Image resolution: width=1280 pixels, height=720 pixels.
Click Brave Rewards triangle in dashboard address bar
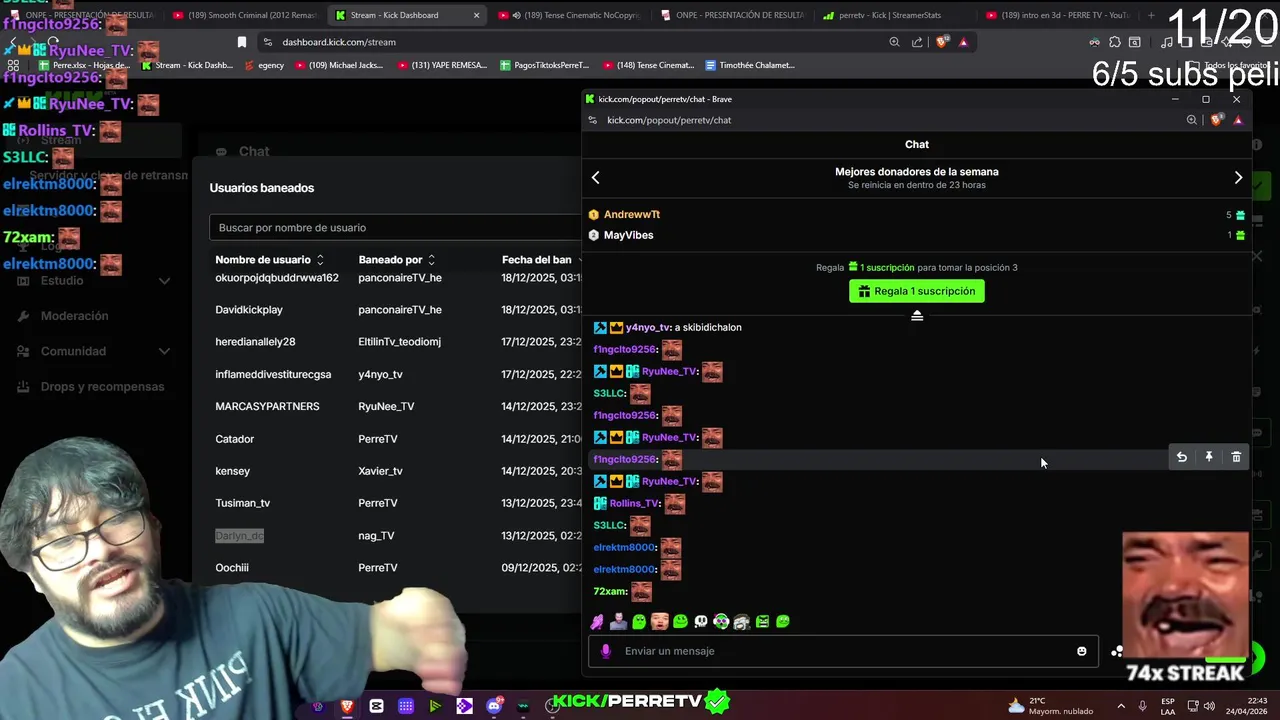click(963, 42)
